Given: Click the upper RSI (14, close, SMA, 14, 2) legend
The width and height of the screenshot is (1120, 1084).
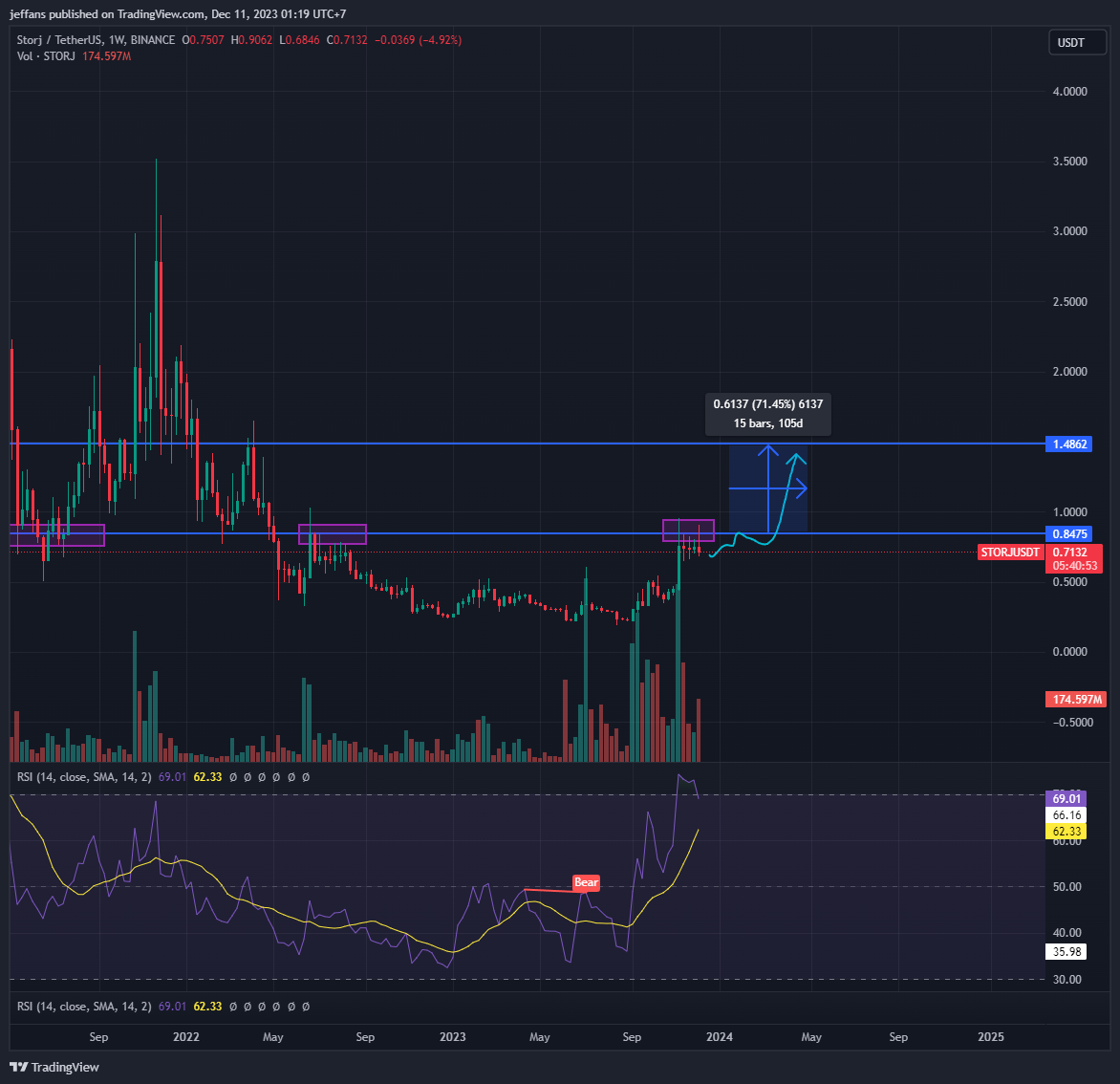Looking at the screenshot, I should (x=83, y=777).
